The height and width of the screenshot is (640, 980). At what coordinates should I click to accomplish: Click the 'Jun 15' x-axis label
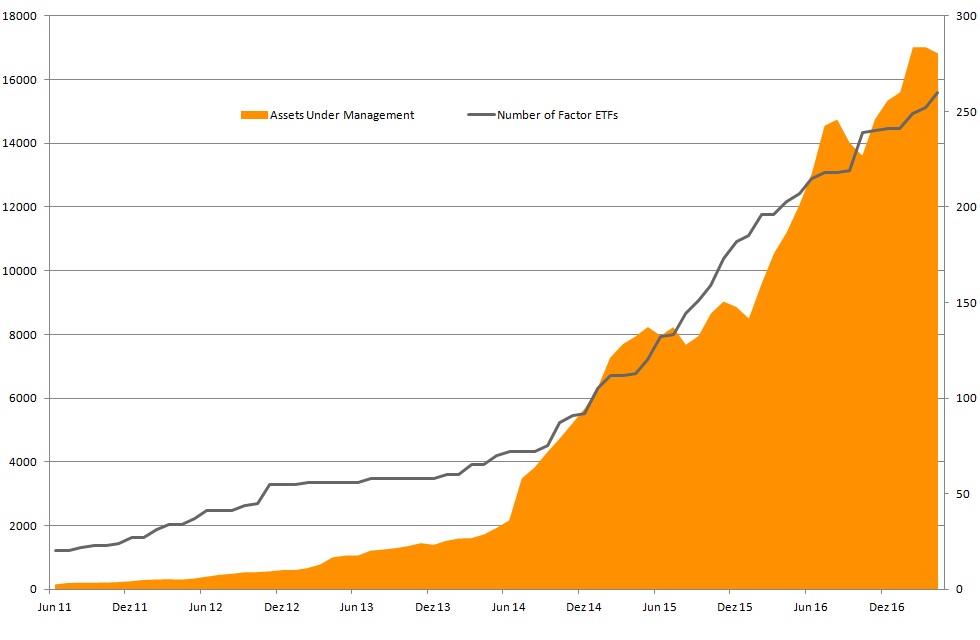[x=658, y=606]
